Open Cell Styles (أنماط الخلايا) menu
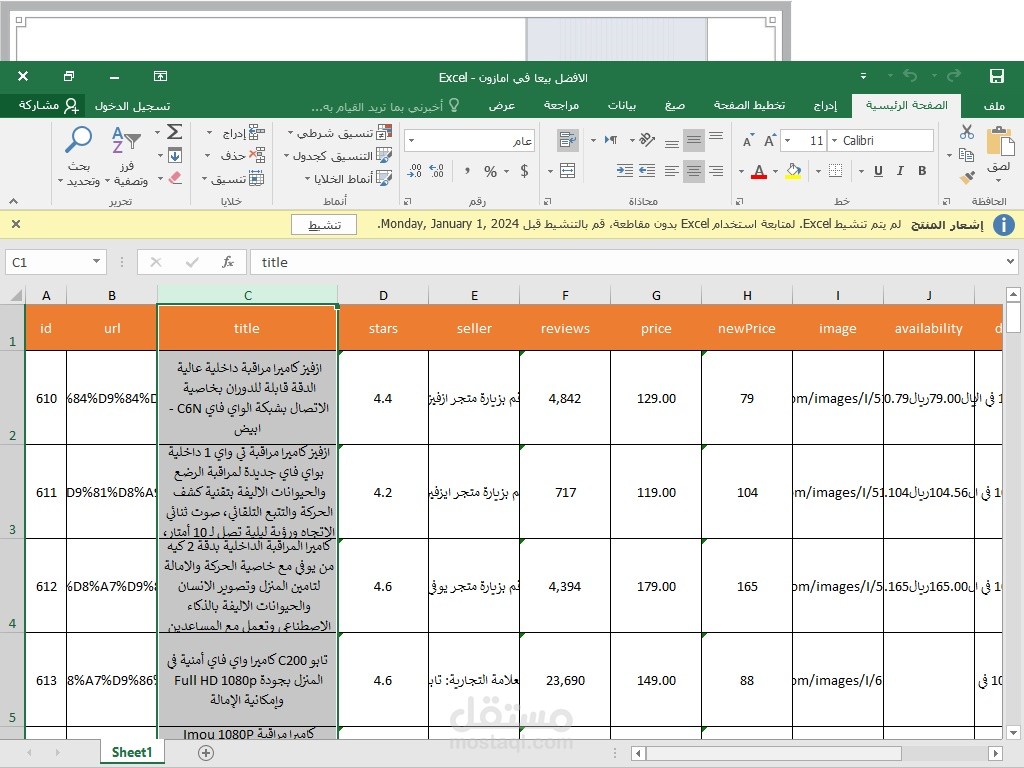Viewport: 1024px width, 768px height. [x=348, y=178]
